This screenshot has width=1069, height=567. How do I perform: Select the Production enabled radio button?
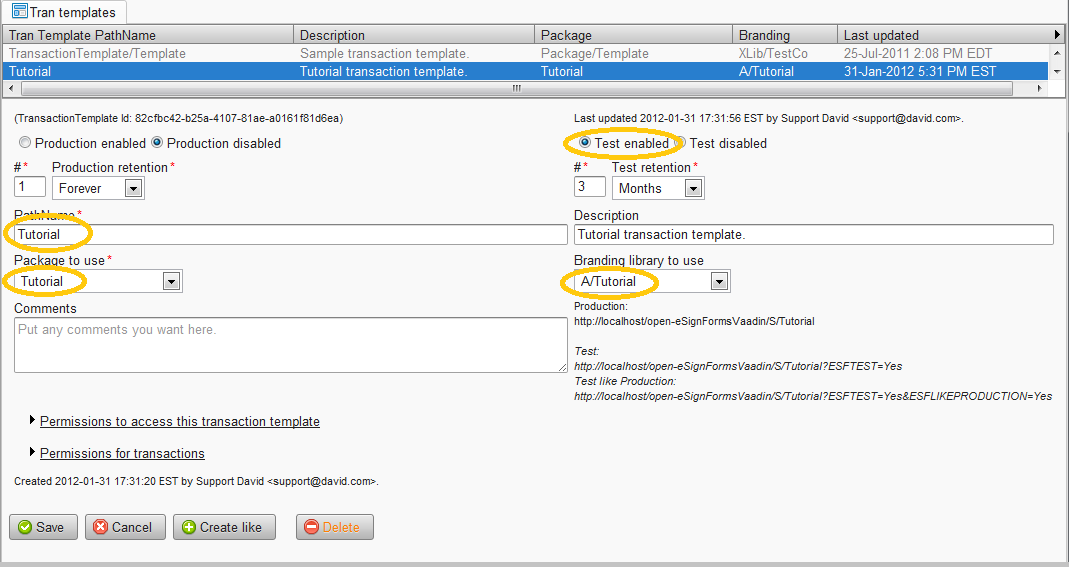point(25,143)
